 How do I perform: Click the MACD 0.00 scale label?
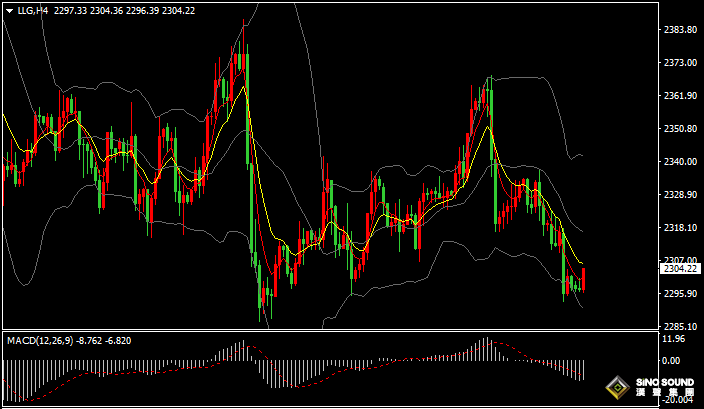[673, 360]
